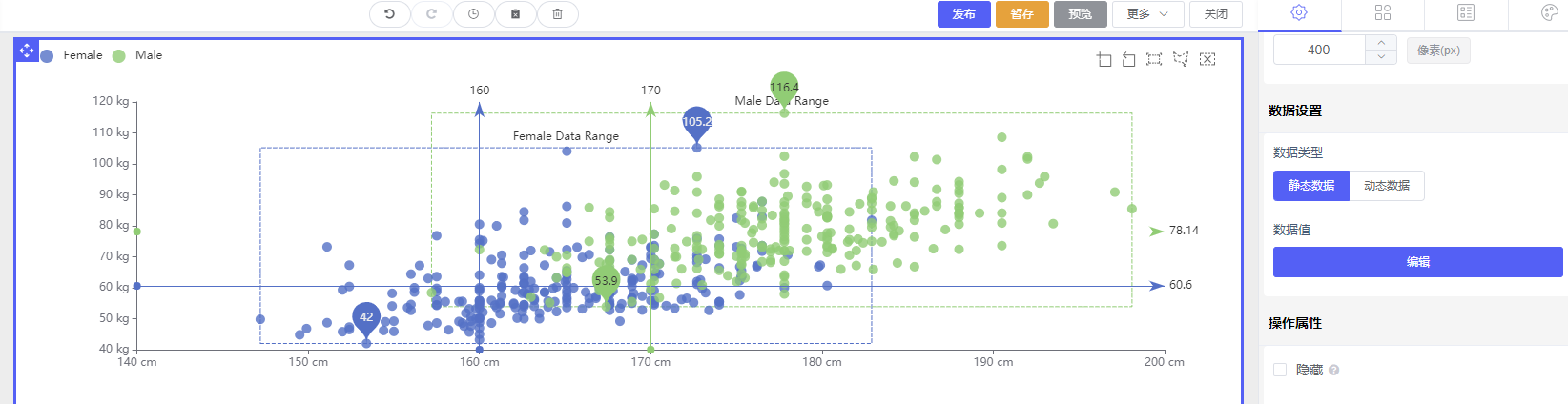Click the move handle icon on chart

pos(27,50)
